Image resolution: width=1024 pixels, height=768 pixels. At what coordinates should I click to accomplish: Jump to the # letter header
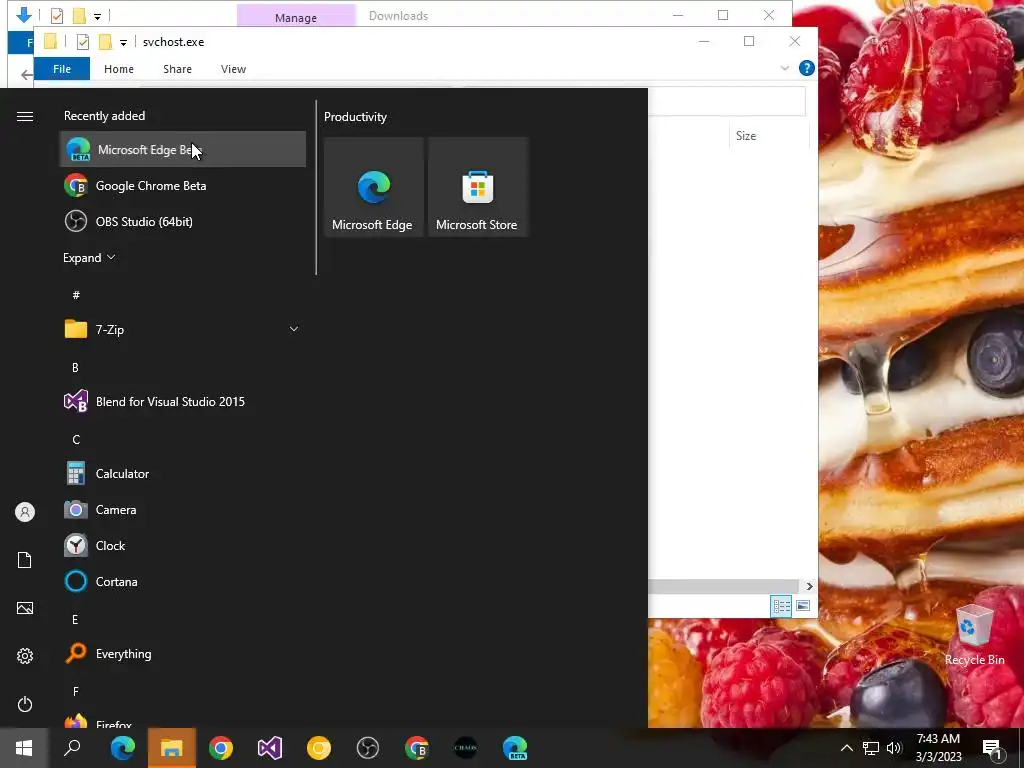[76, 295]
